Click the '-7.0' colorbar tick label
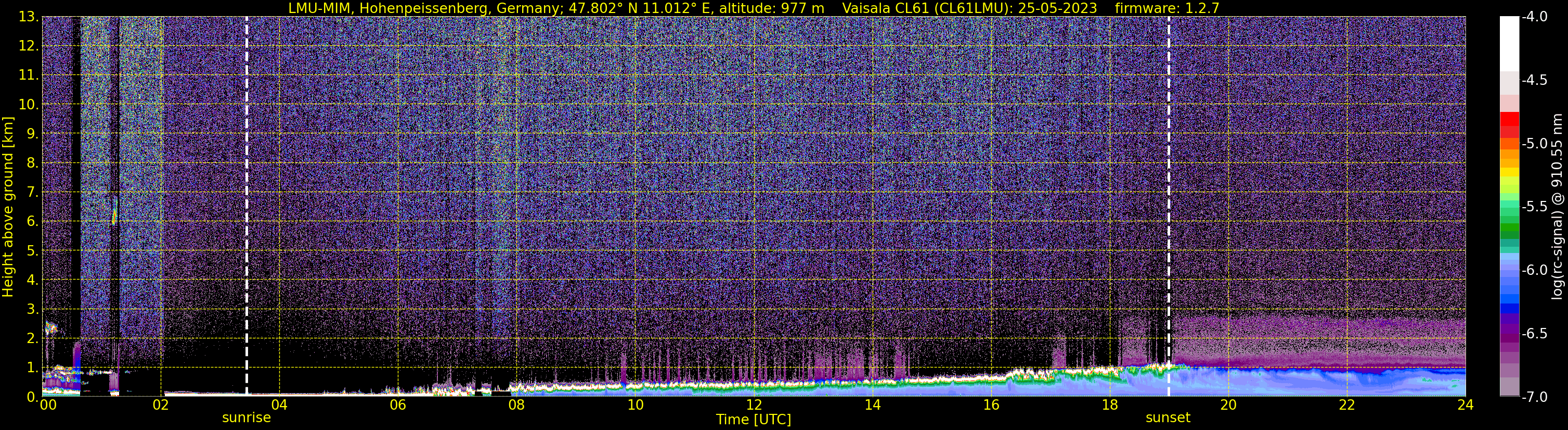This screenshot has width=1568, height=430. 1534,397
